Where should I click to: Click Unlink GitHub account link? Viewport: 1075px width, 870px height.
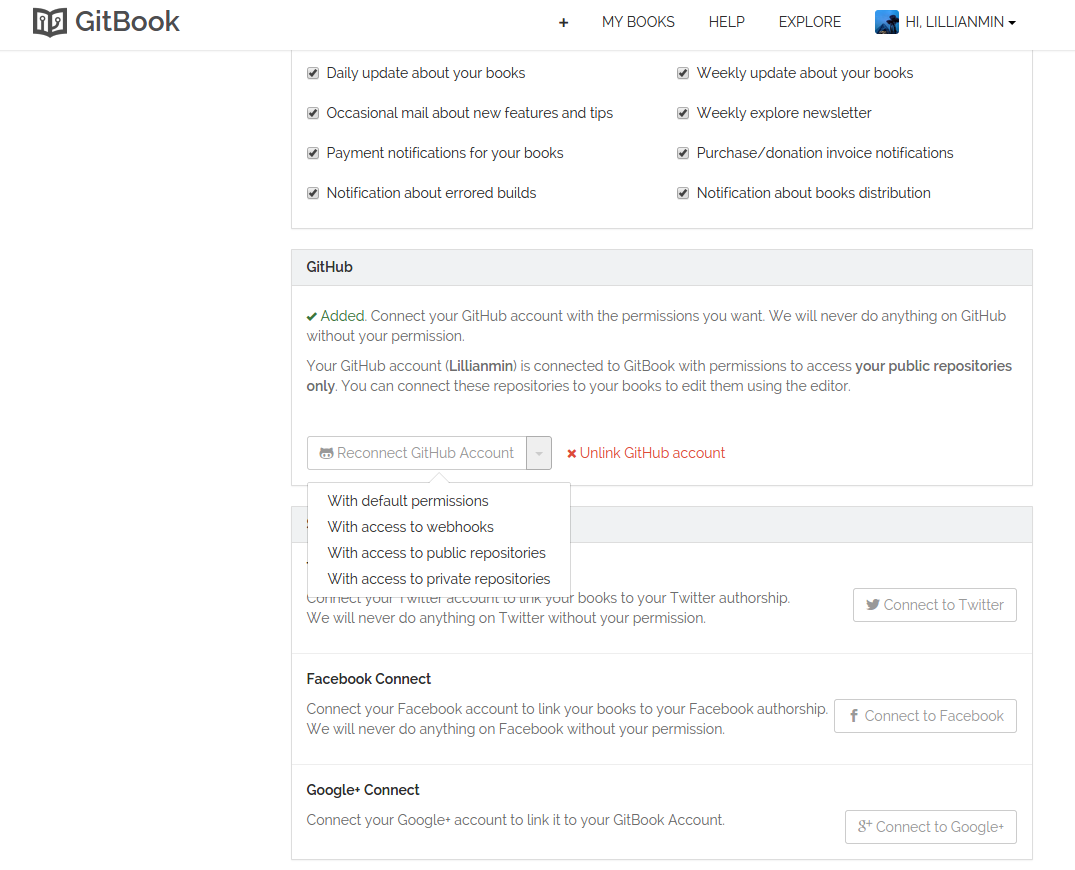[646, 453]
